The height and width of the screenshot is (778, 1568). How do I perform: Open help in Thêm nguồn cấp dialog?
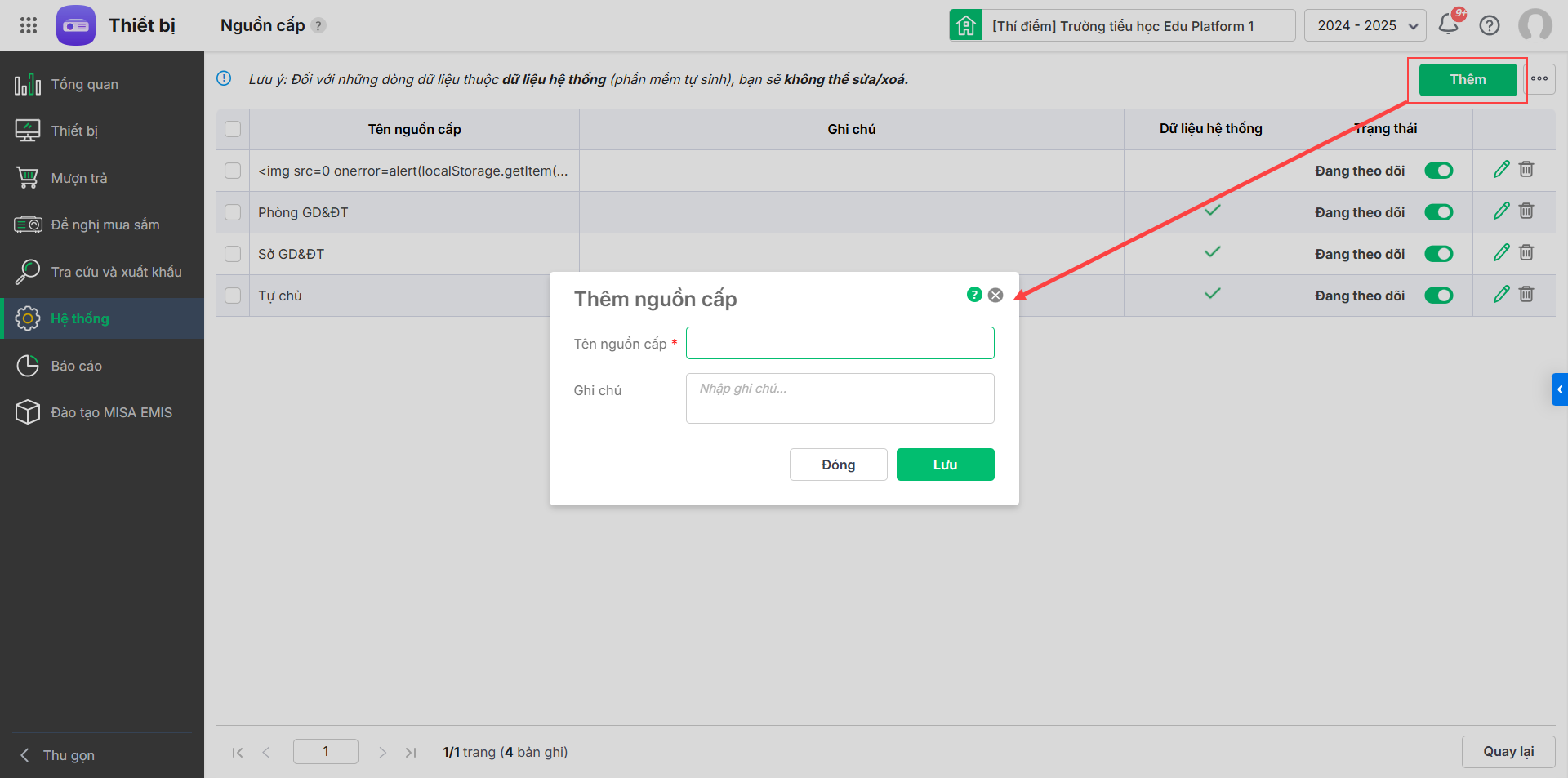(x=974, y=295)
